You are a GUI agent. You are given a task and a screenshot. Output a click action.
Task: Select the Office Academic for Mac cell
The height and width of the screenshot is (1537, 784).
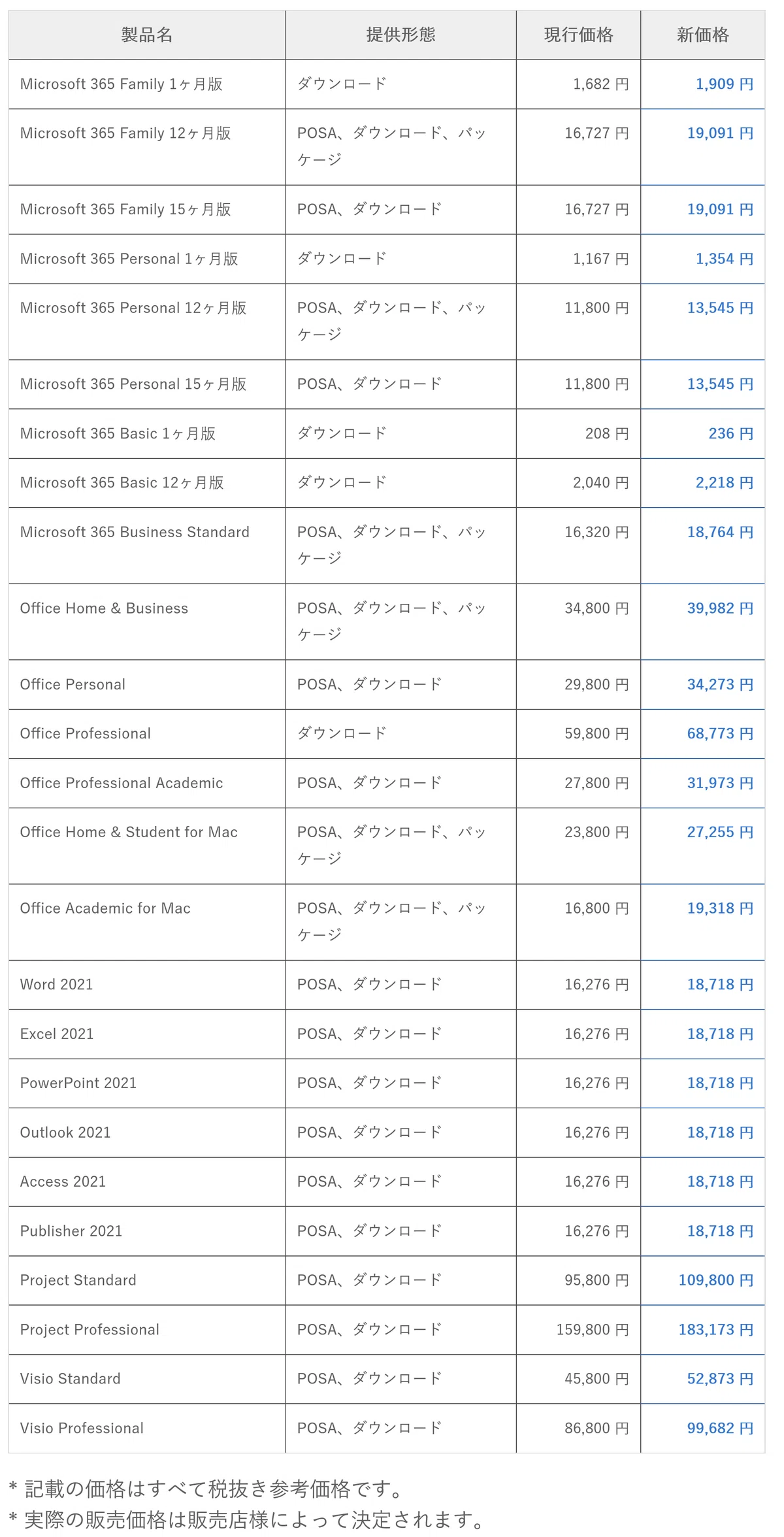point(147,922)
